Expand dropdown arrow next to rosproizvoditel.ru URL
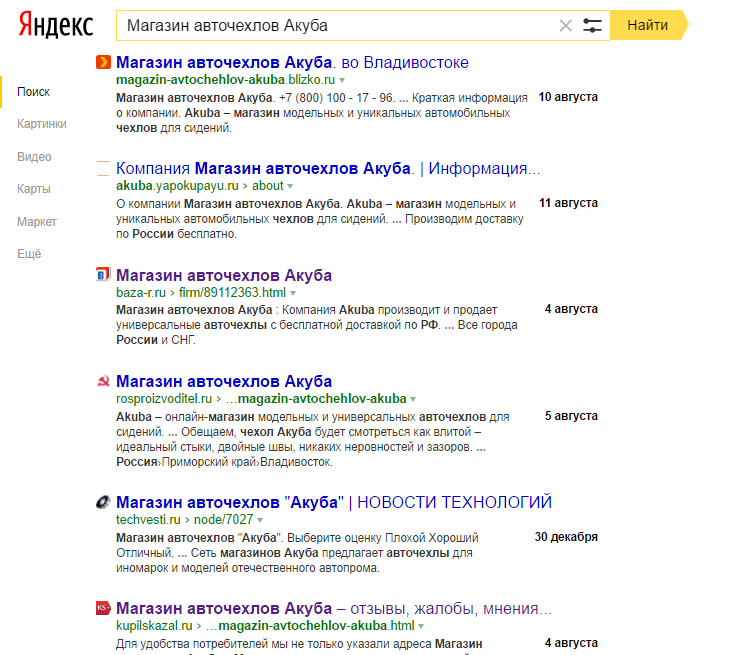This screenshot has width=743, height=655. coord(413,399)
